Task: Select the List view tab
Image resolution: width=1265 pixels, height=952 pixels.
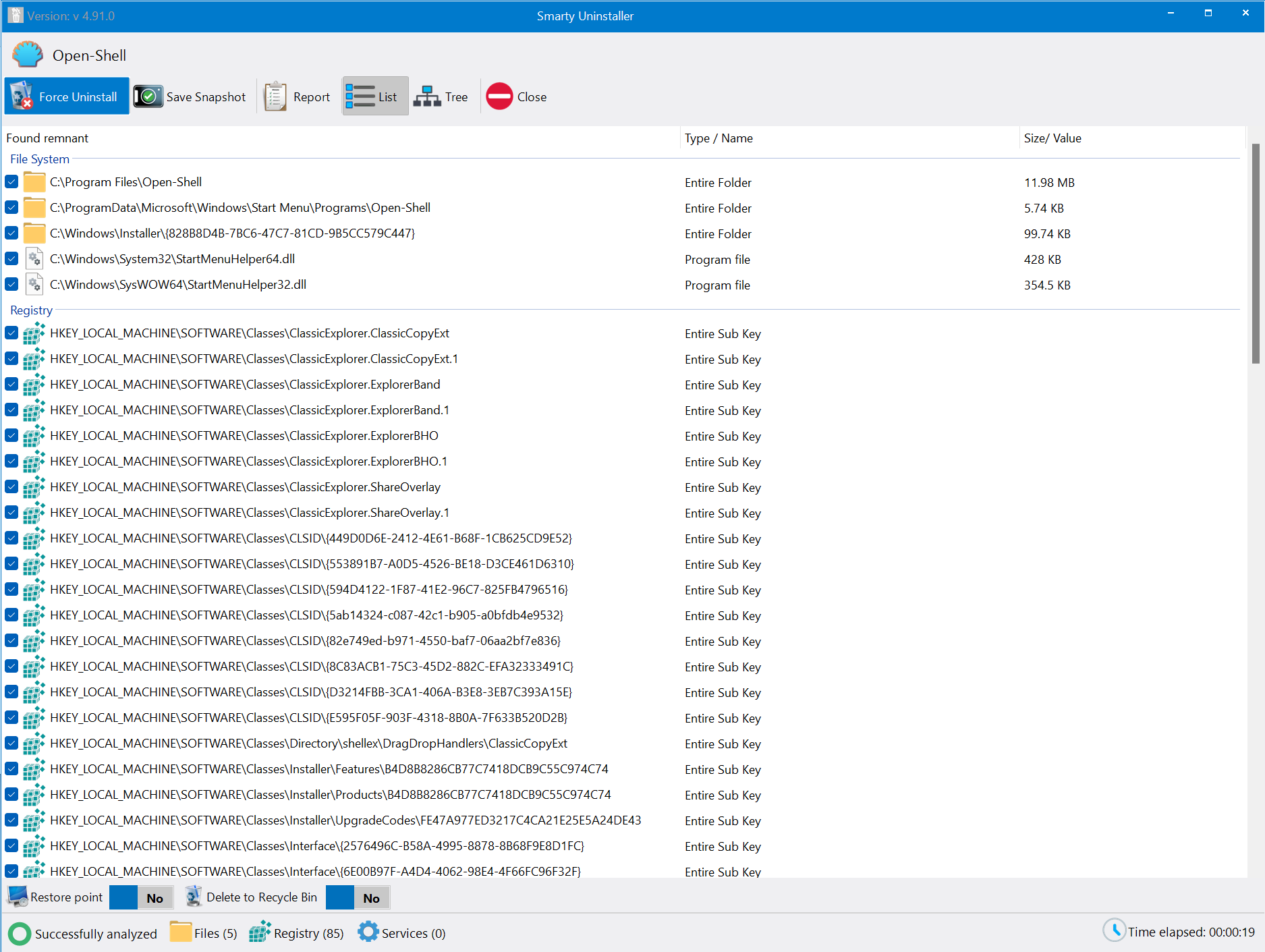Action: (x=375, y=96)
